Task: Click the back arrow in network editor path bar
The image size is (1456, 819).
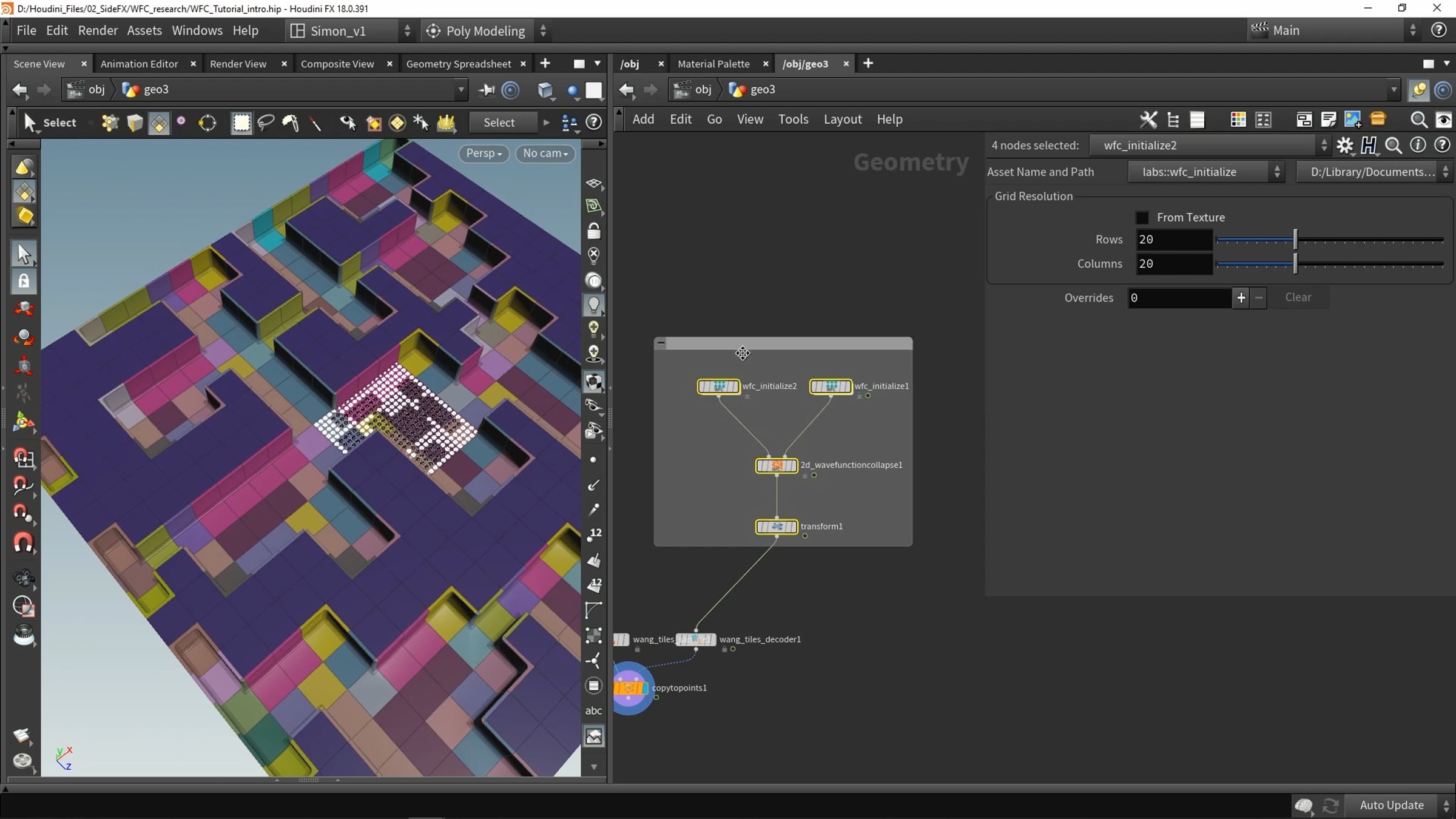Action: (x=627, y=90)
